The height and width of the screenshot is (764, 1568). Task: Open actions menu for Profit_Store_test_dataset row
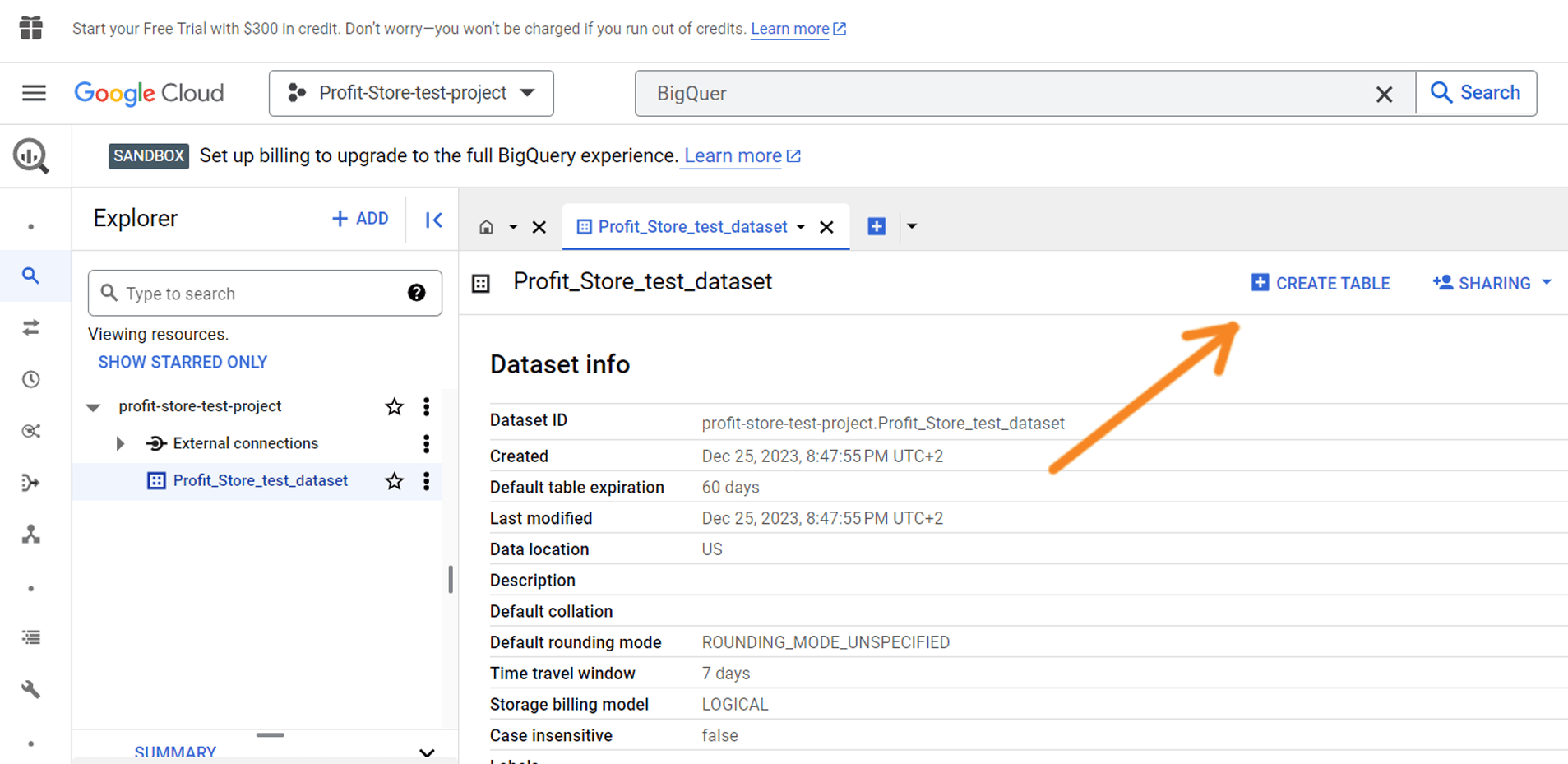(x=426, y=481)
